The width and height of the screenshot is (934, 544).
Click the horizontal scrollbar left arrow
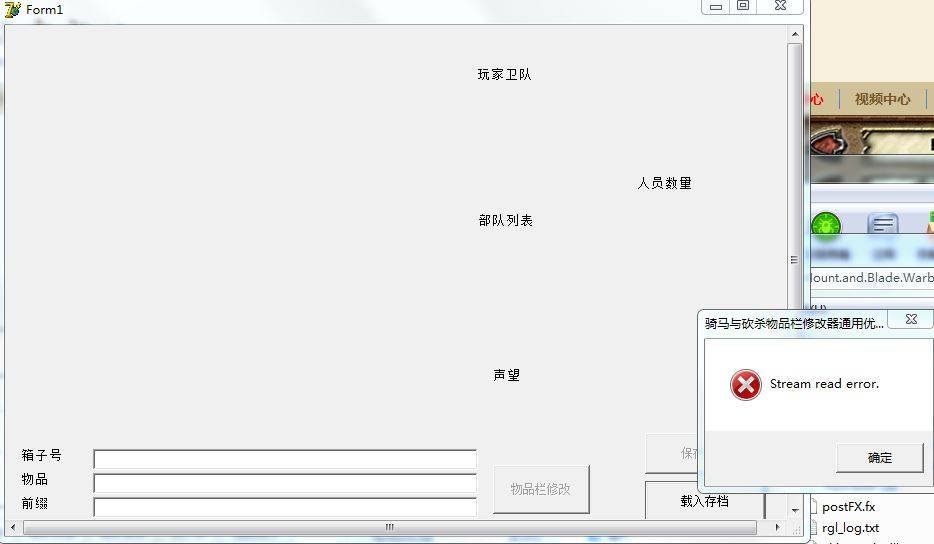13,527
